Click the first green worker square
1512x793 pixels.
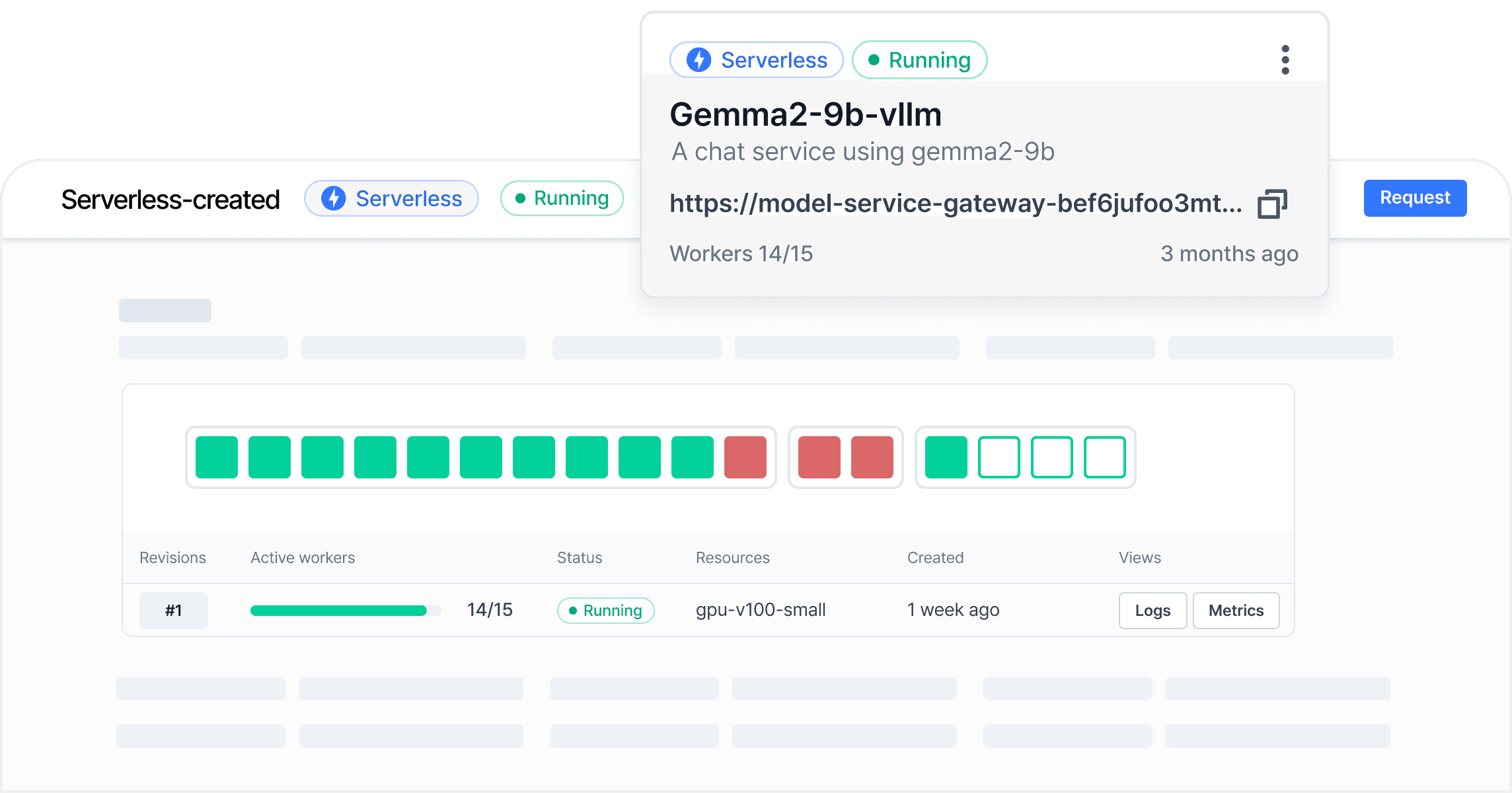click(217, 457)
